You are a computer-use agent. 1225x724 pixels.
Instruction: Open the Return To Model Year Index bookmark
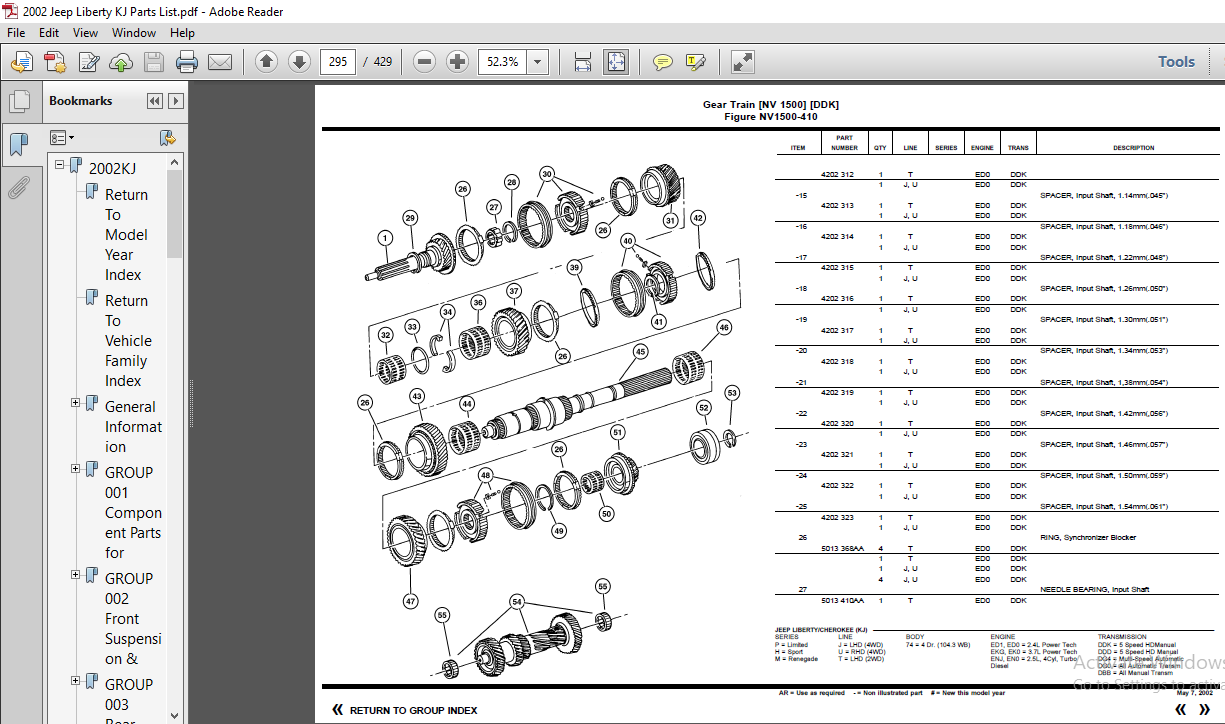pos(126,235)
